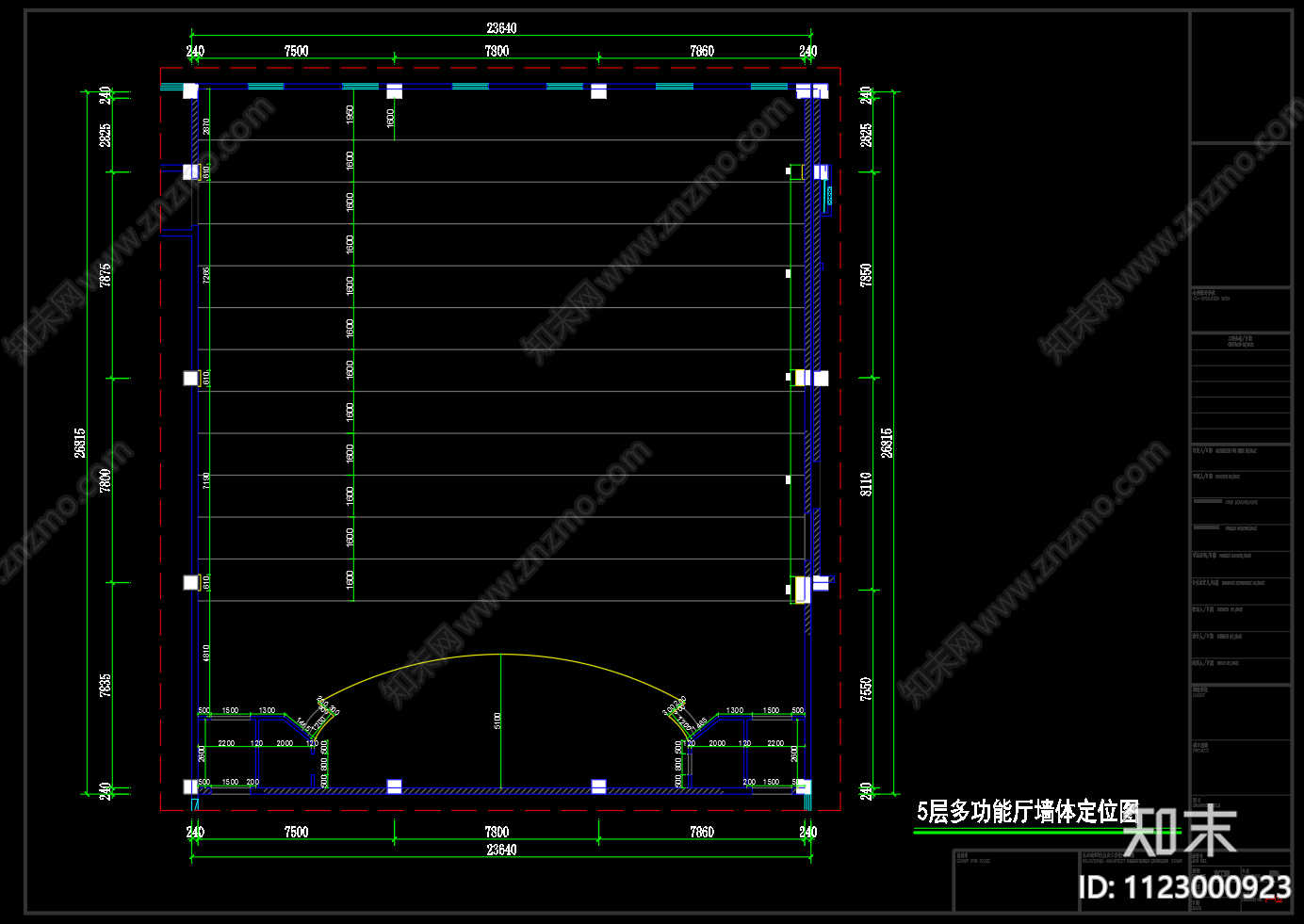Click the 7800 vertical dimension label
Viewport: 1304px width, 924px height.
[x=106, y=479]
